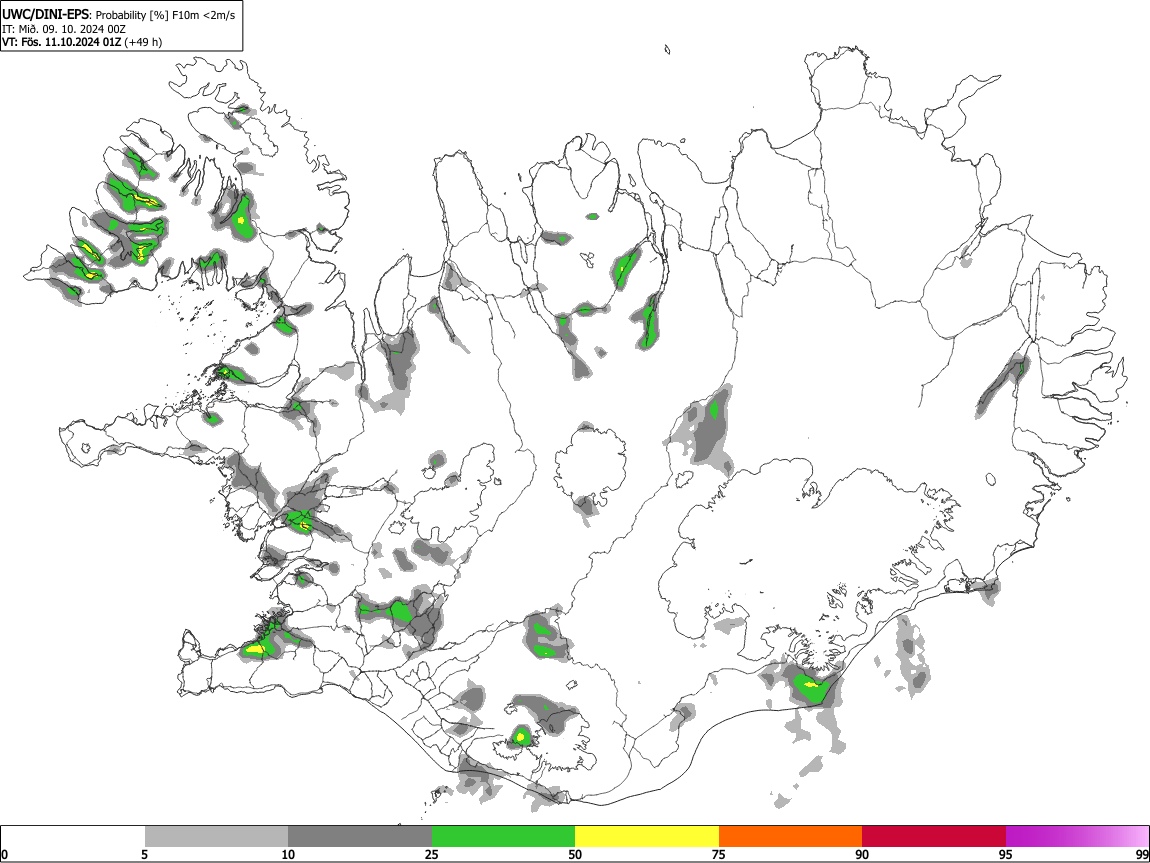This screenshot has width=1150, height=863.
Task: Click the legend value '75'
Action: pyautogui.click(x=719, y=854)
